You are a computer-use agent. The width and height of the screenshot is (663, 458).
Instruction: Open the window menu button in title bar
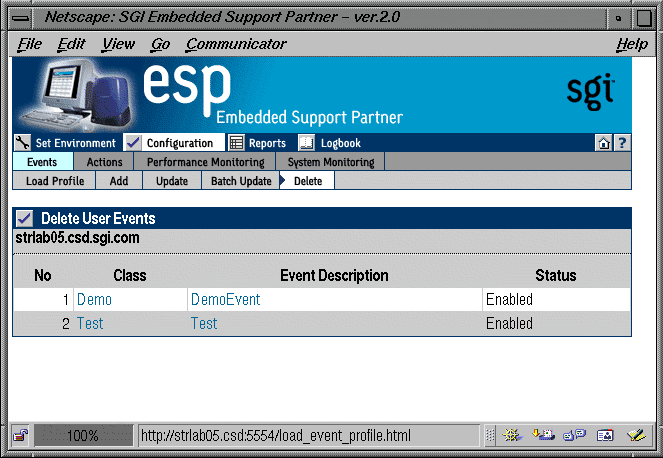tap(21, 18)
